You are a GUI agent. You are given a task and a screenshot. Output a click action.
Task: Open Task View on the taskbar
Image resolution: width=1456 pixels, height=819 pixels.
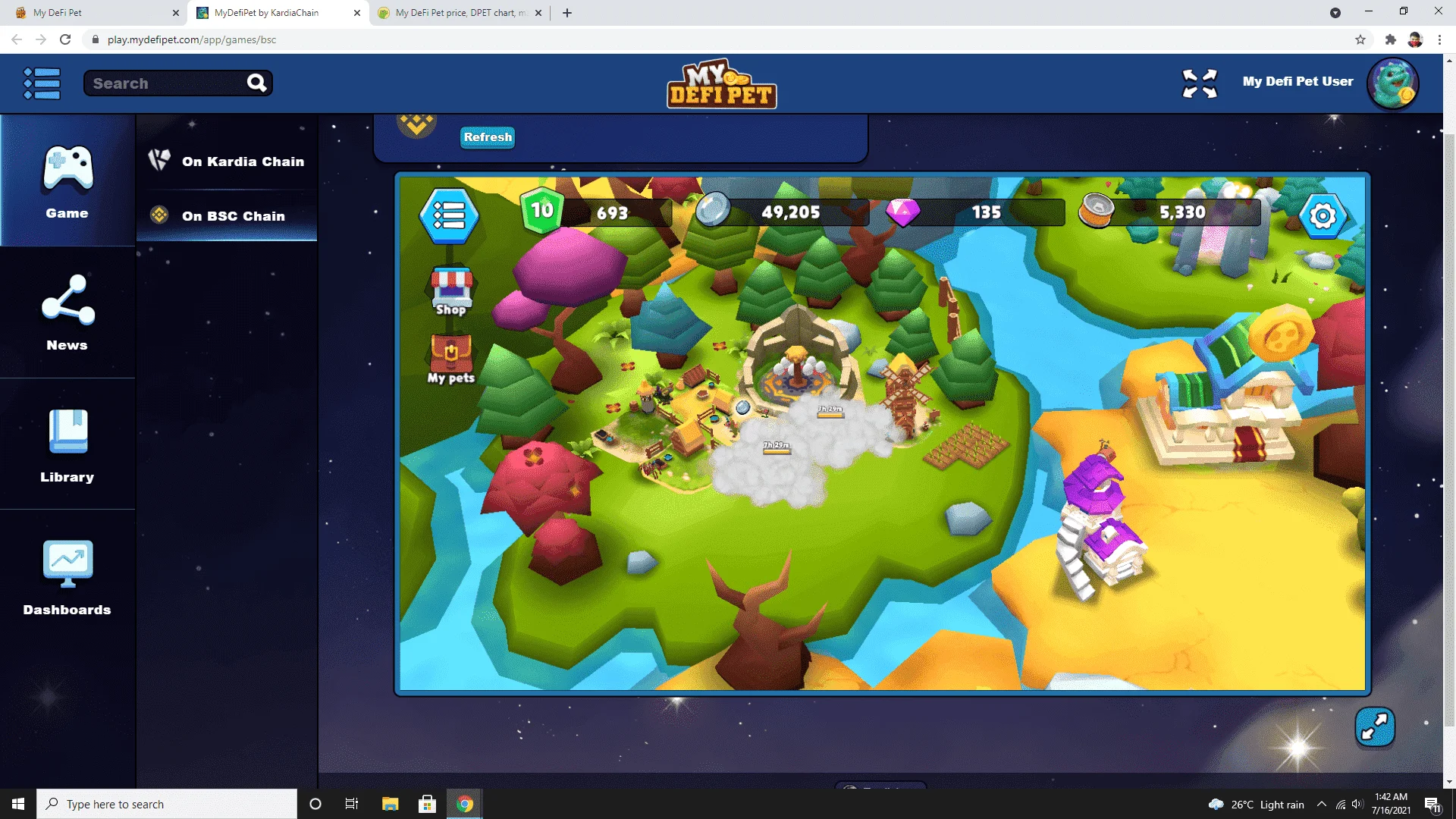(x=352, y=804)
